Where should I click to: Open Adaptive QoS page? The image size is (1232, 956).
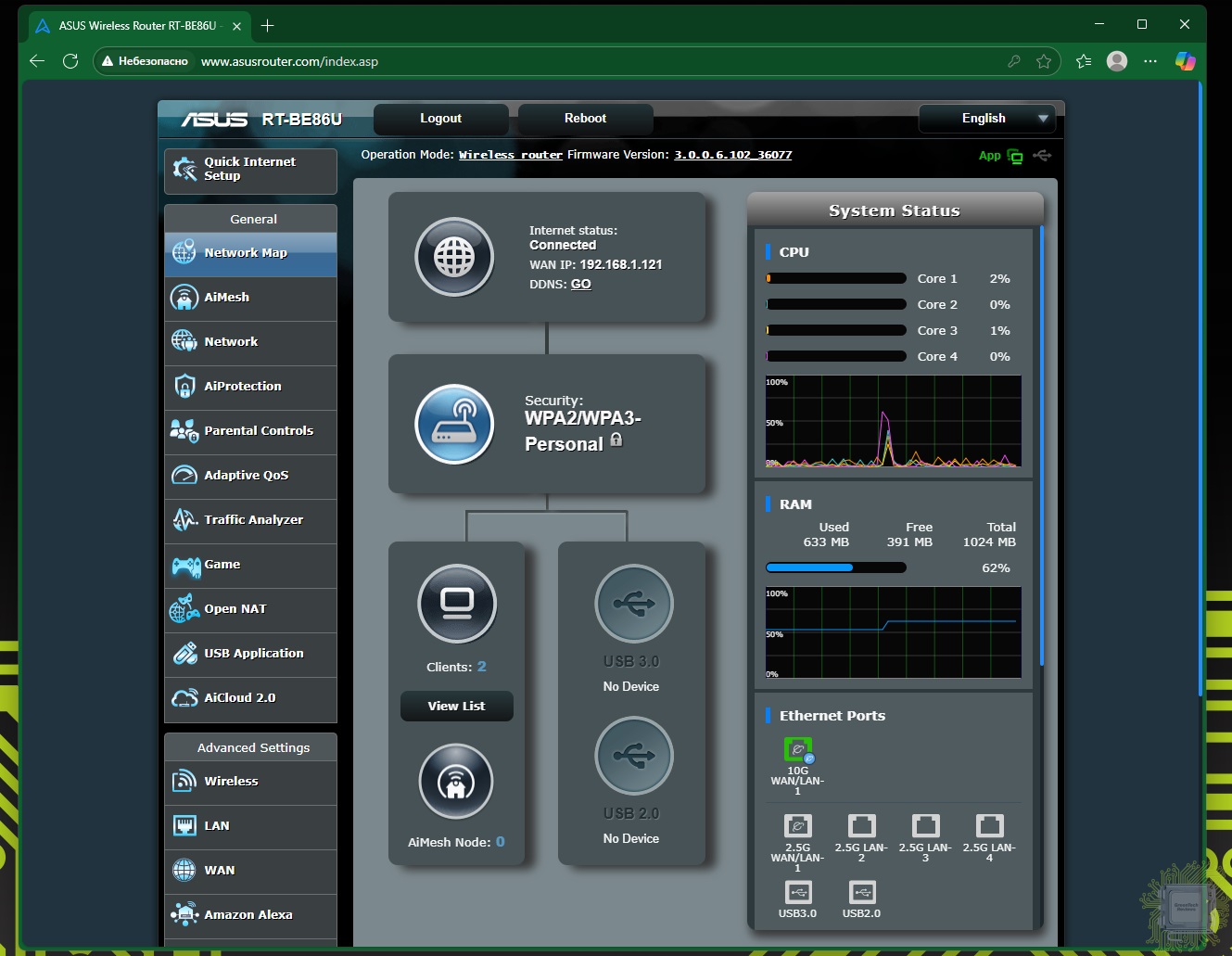(250, 476)
